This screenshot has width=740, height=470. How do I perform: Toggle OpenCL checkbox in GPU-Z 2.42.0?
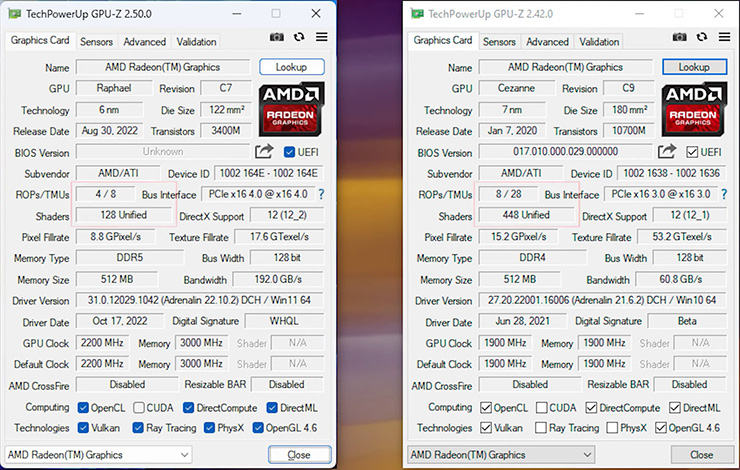coord(486,408)
